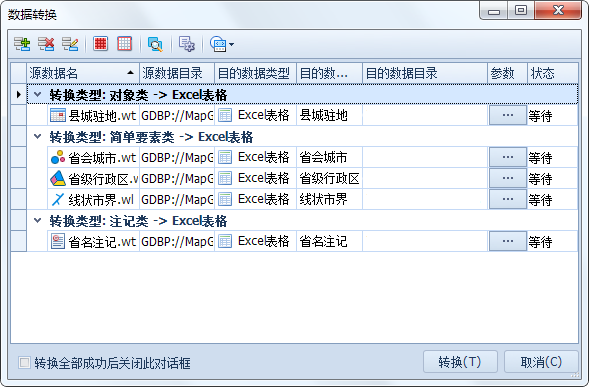
Task: Click the edit conversion item icon
Action: [x=70, y=44]
